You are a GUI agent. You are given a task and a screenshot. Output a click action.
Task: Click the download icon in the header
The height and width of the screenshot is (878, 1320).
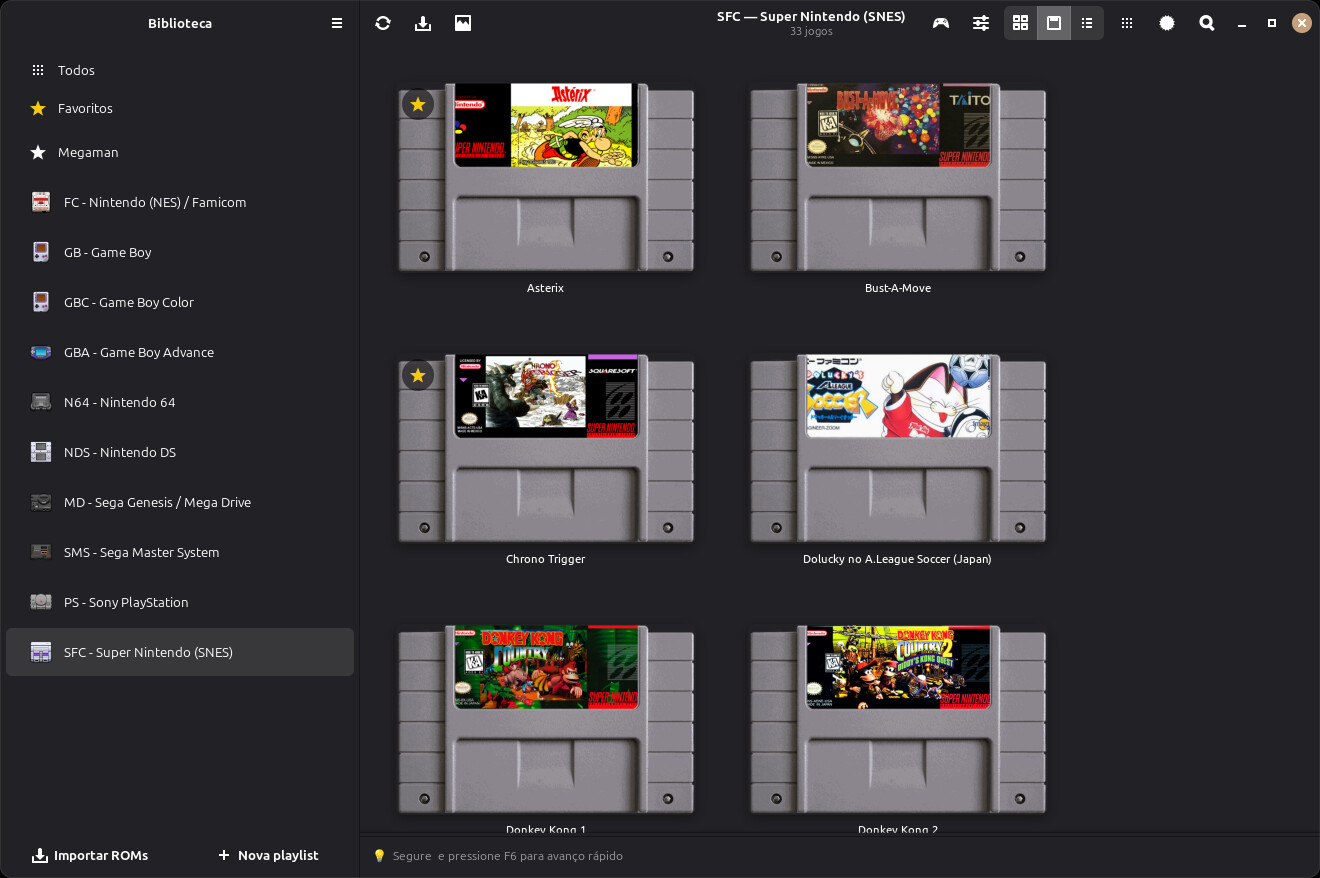[x=423, y=23]
